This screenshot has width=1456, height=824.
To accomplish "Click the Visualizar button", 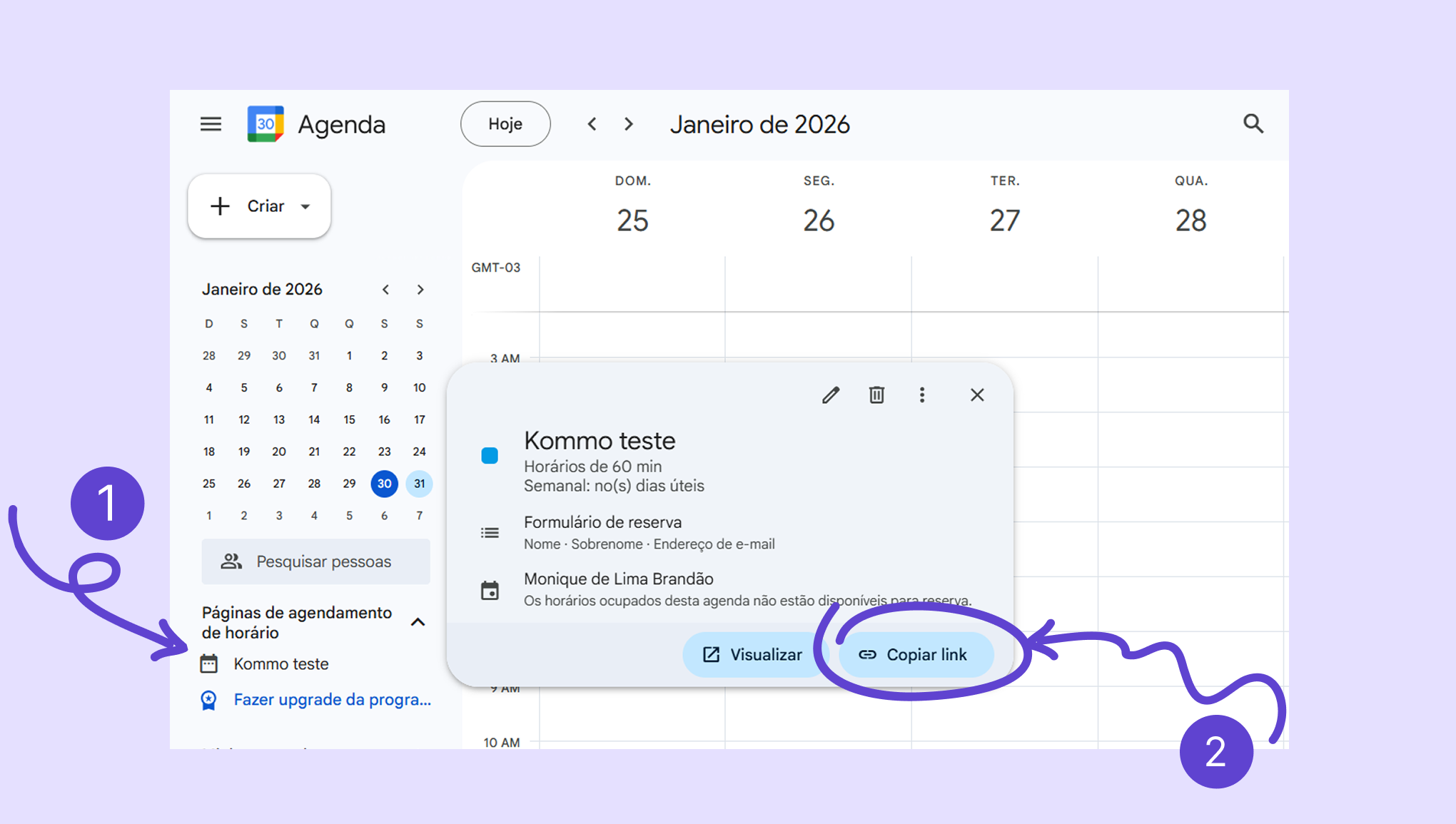I will point(753,655).
